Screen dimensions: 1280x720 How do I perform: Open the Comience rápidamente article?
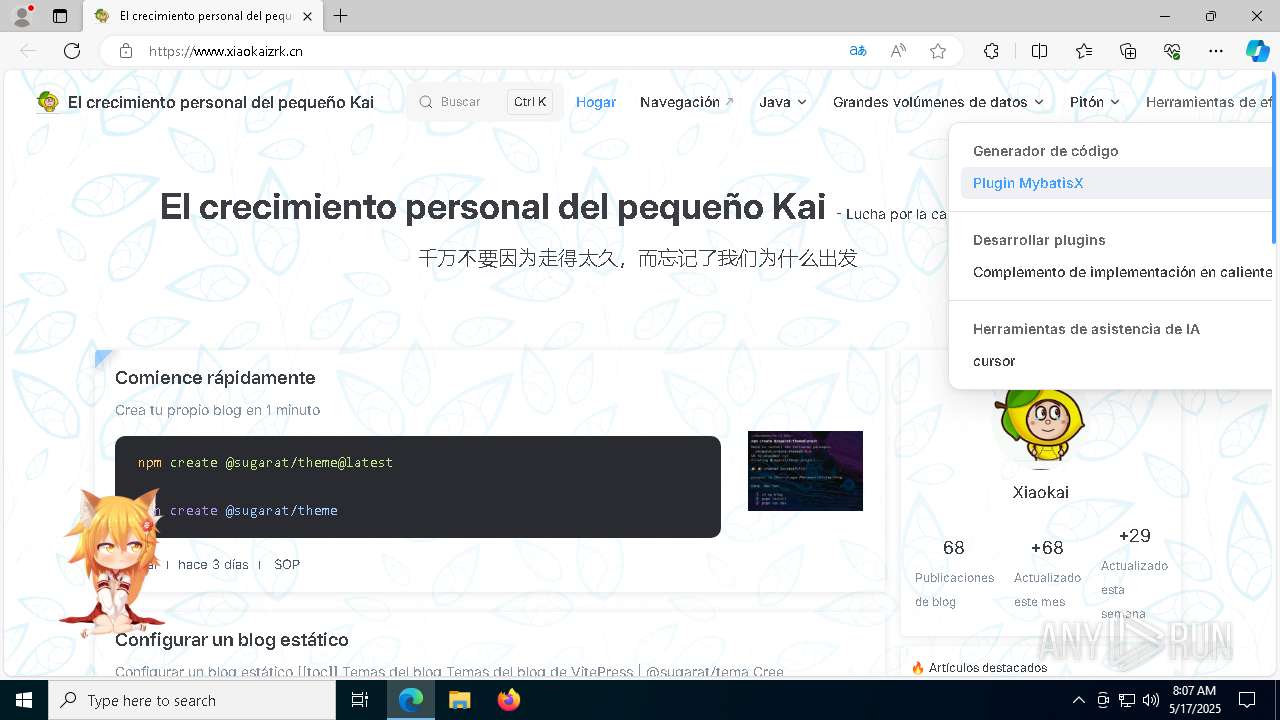pyautogui.click(x=215, y=378)
